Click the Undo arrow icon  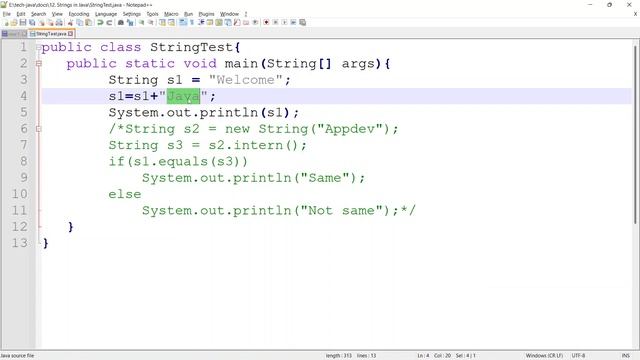(100, 22)
